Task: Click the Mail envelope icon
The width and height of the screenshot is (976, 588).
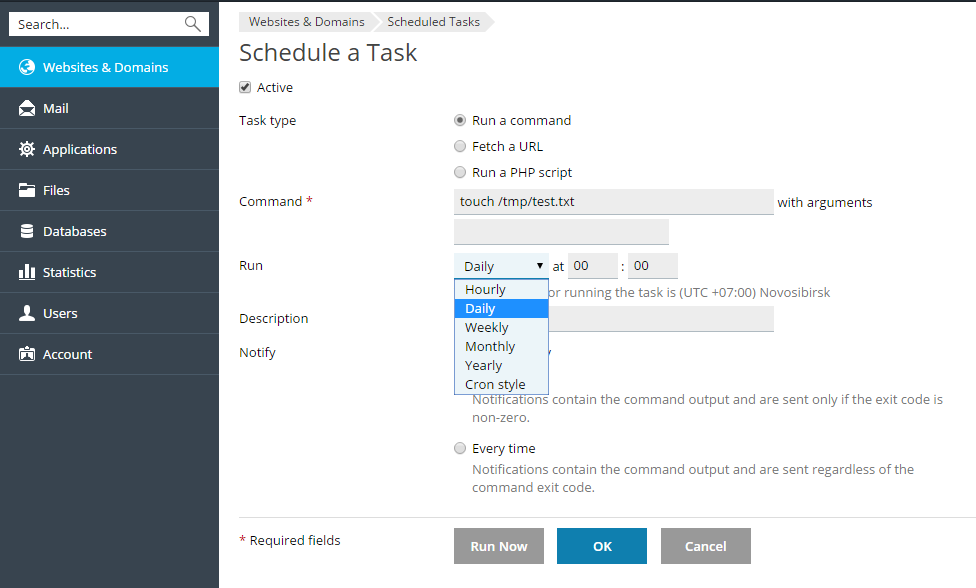Action: (x=27, y=109)
